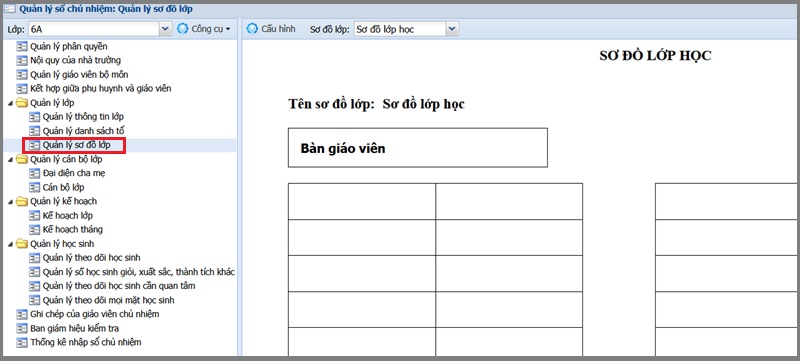Open the Lớp dropdown arrow
The height and width of the screenshot is (361, 800).
(x=165, y=29)
